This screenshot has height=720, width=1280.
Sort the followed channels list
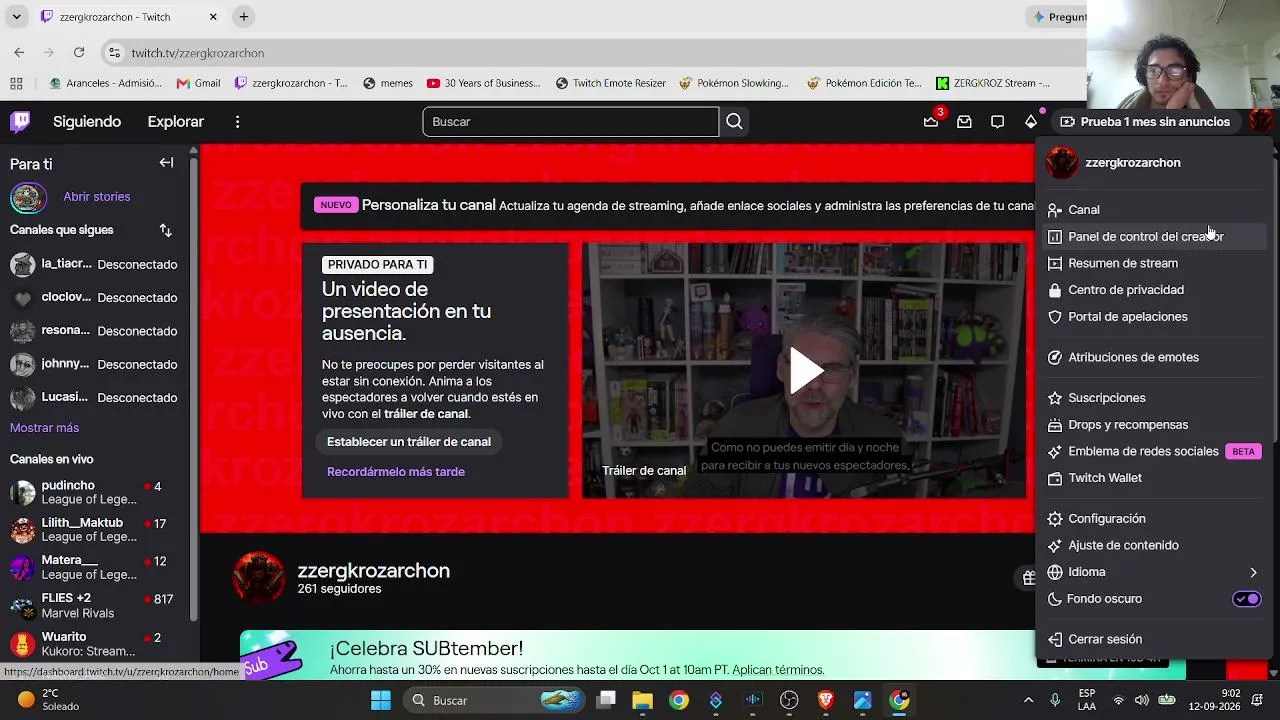(166, 230)
